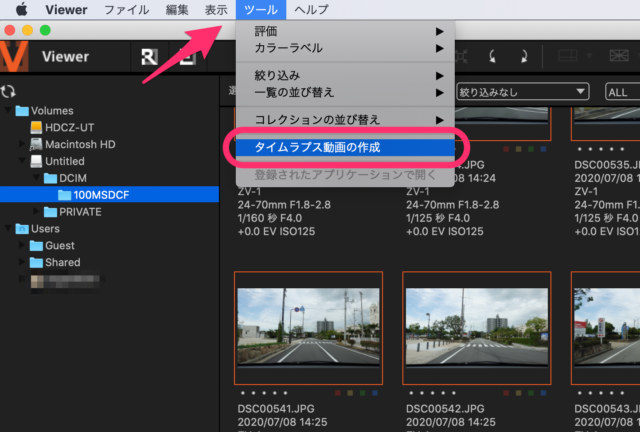Viewport: 640px width, 432px height.
Task: Click the five rating dots under DSC00541.JPG
Action: coord(264,393)
